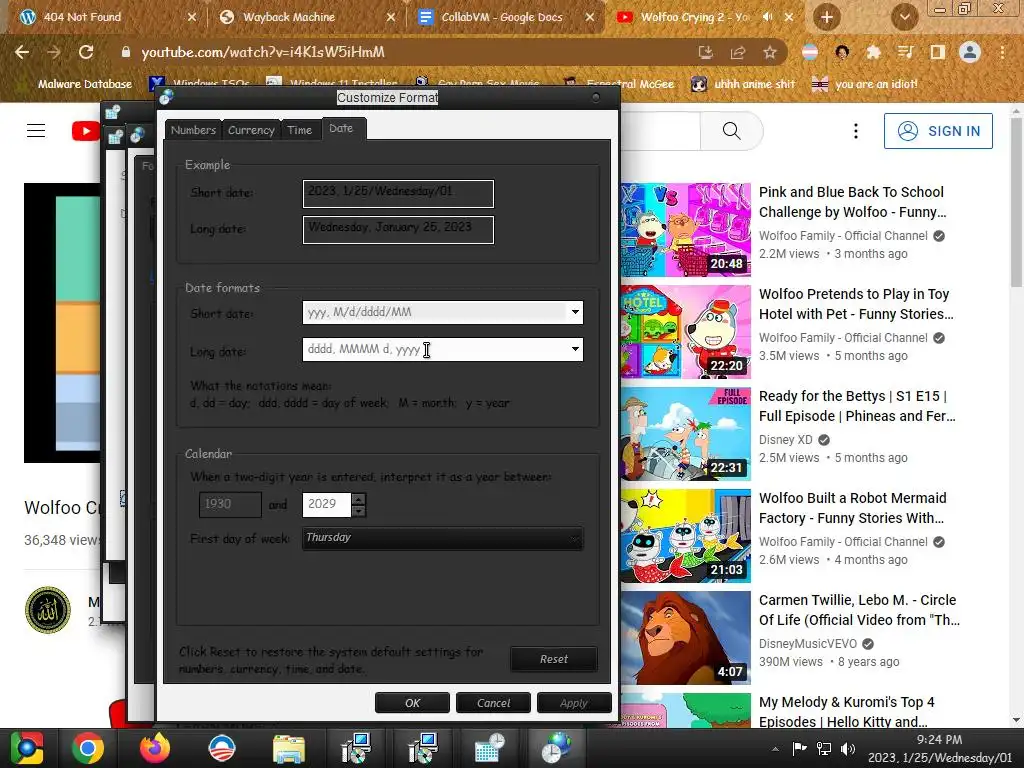Click the system clock showing 9:24 PM
The width and height of the screenshot is (1024, 768).
pyautogui.click(x=939, y=739)
